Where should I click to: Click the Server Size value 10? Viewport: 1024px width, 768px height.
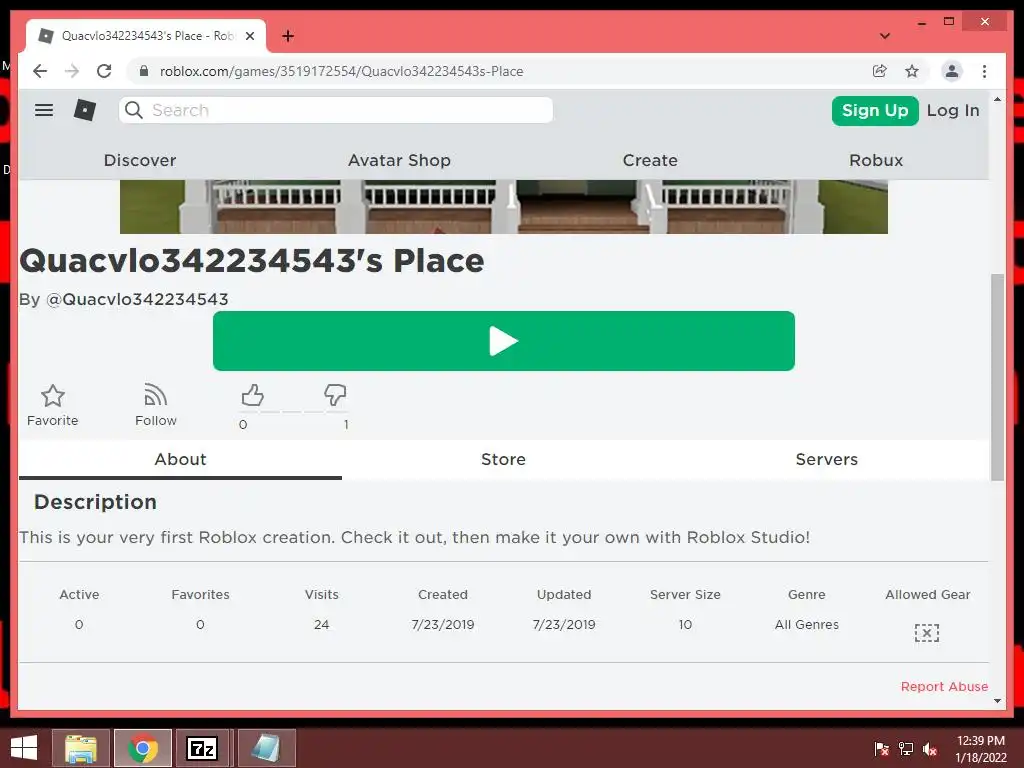685,624
